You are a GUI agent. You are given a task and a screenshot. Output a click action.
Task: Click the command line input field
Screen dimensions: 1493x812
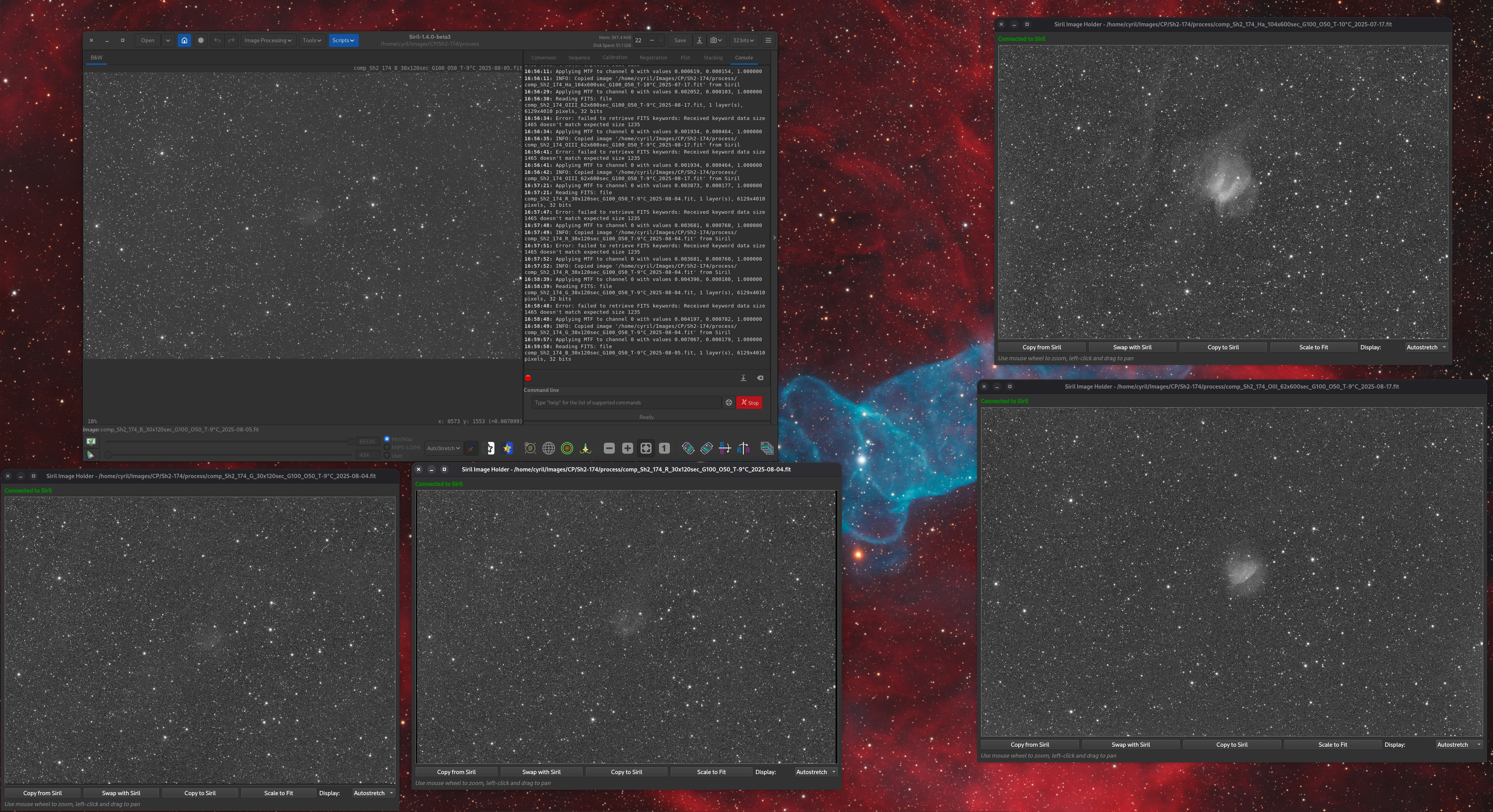point(626,403)
